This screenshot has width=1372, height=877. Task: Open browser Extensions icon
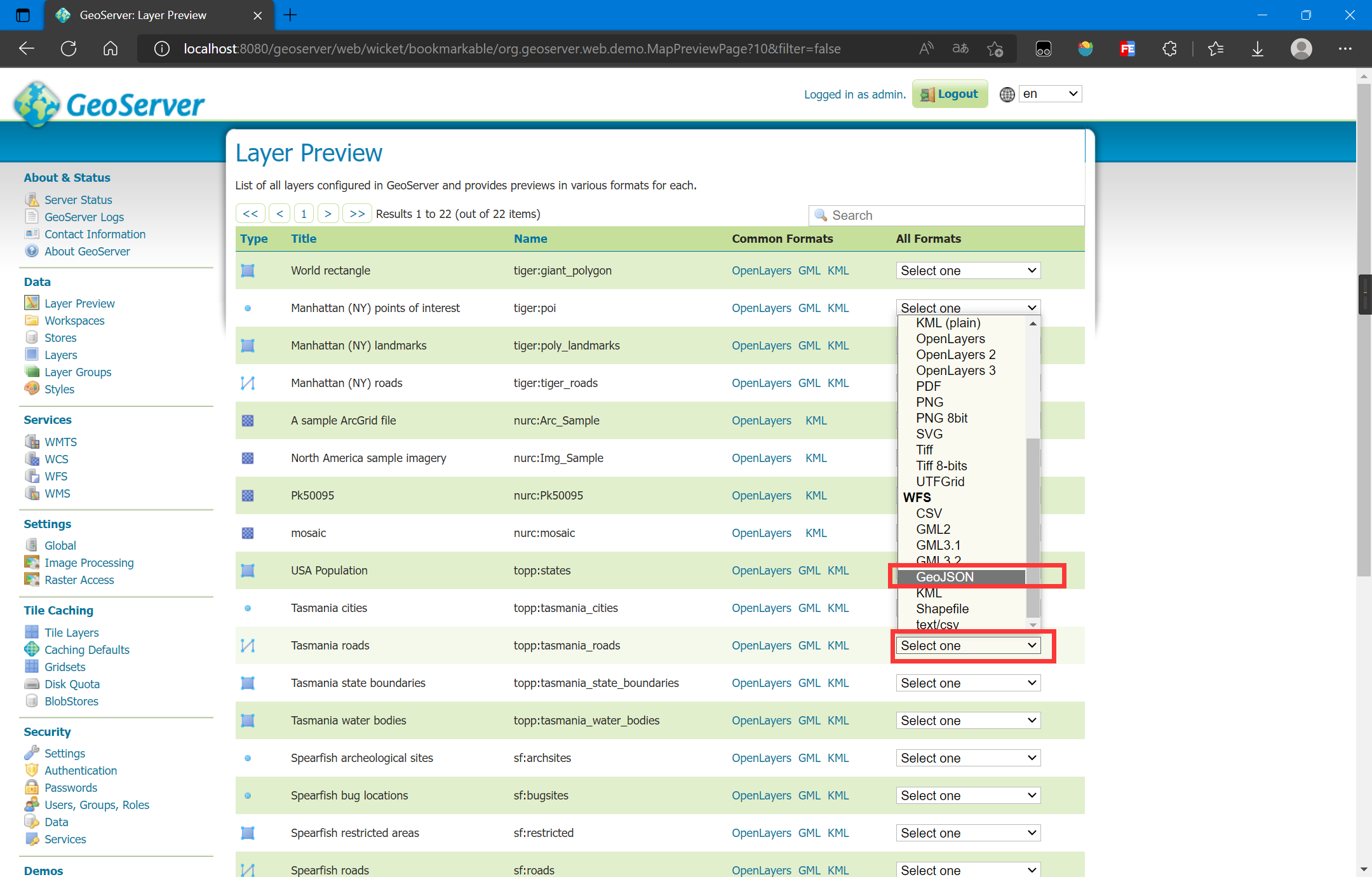[1169, 49]
